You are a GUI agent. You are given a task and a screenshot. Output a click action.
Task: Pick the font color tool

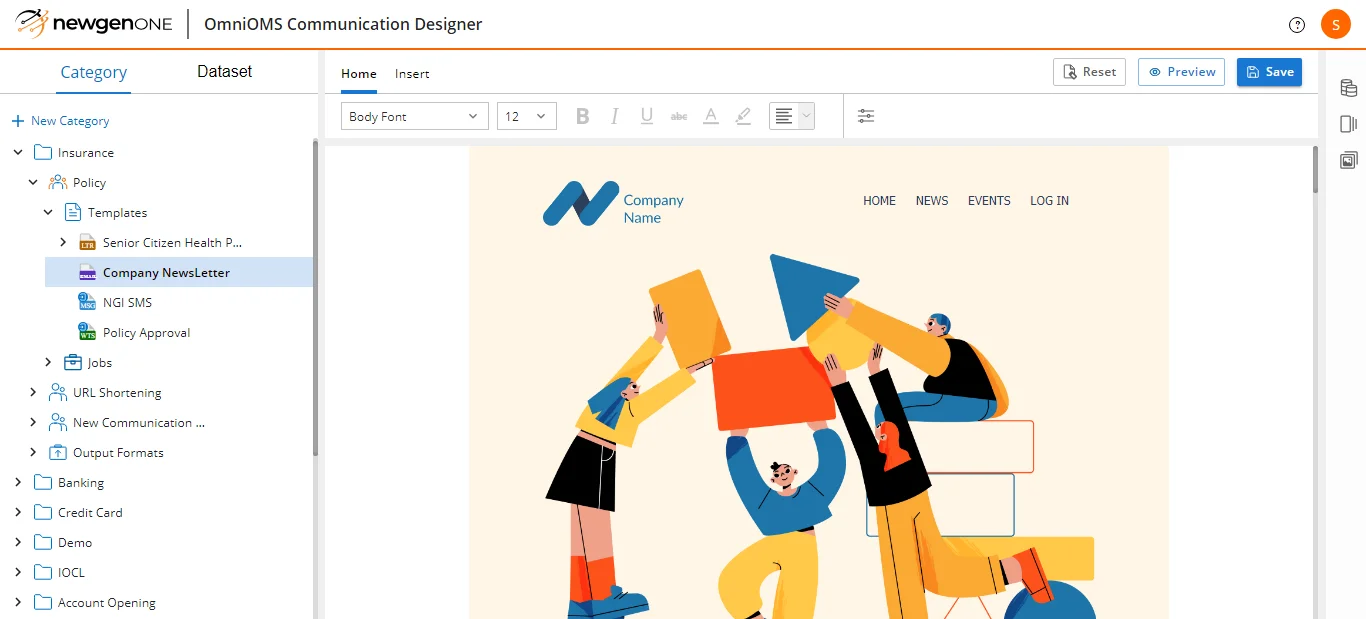711,117
